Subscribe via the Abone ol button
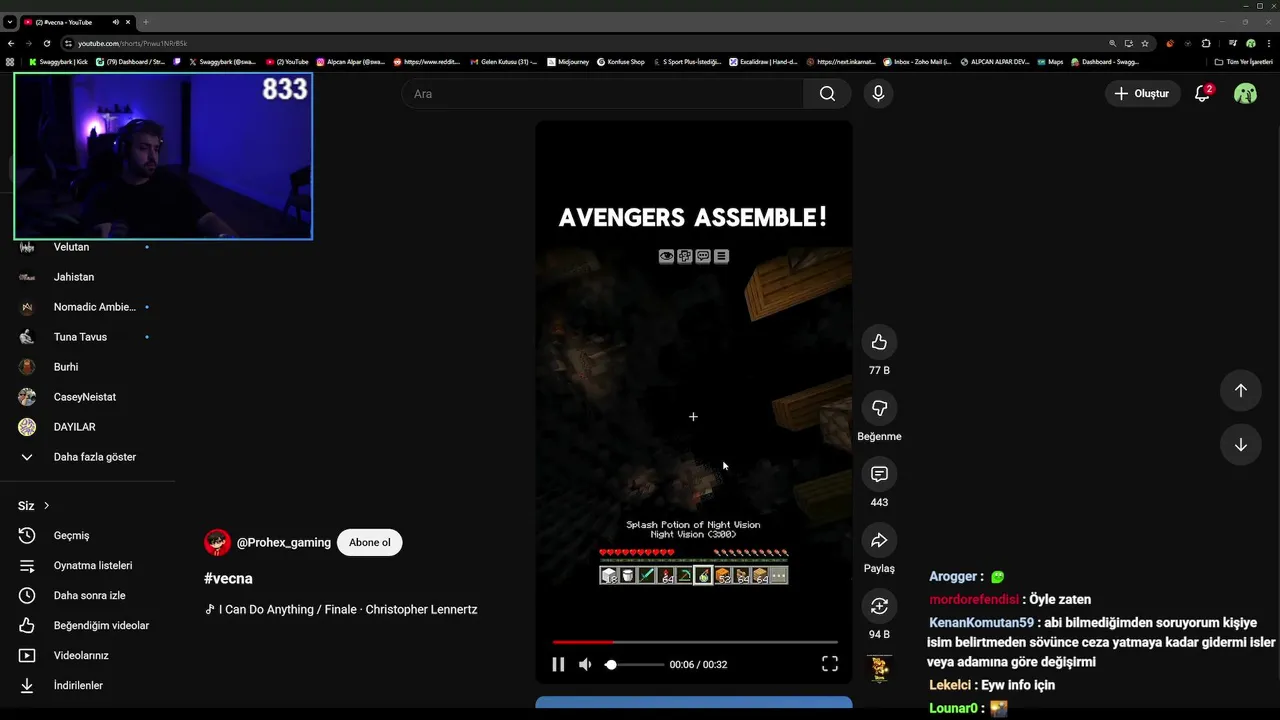This screenshot has height=720, width=1280. coord(370,543)
